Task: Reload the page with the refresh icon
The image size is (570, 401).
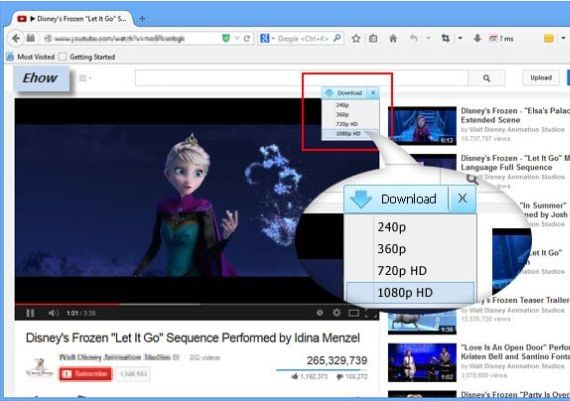Action: point(247,38)
